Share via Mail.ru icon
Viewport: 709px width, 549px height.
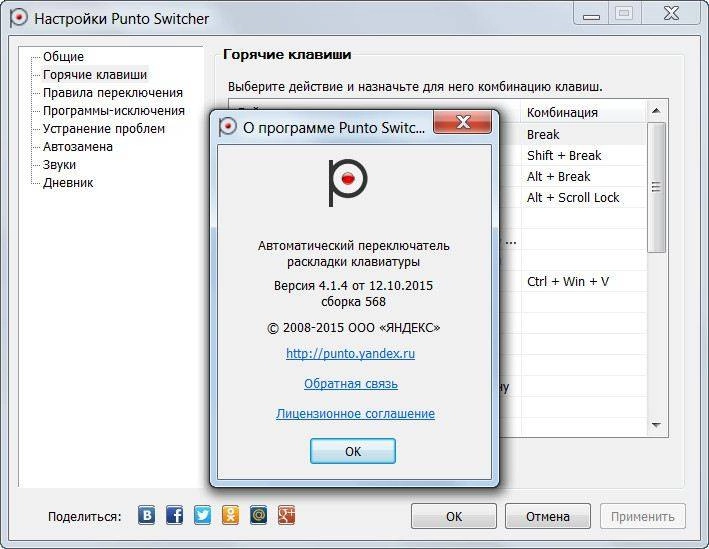coord(259,515)
